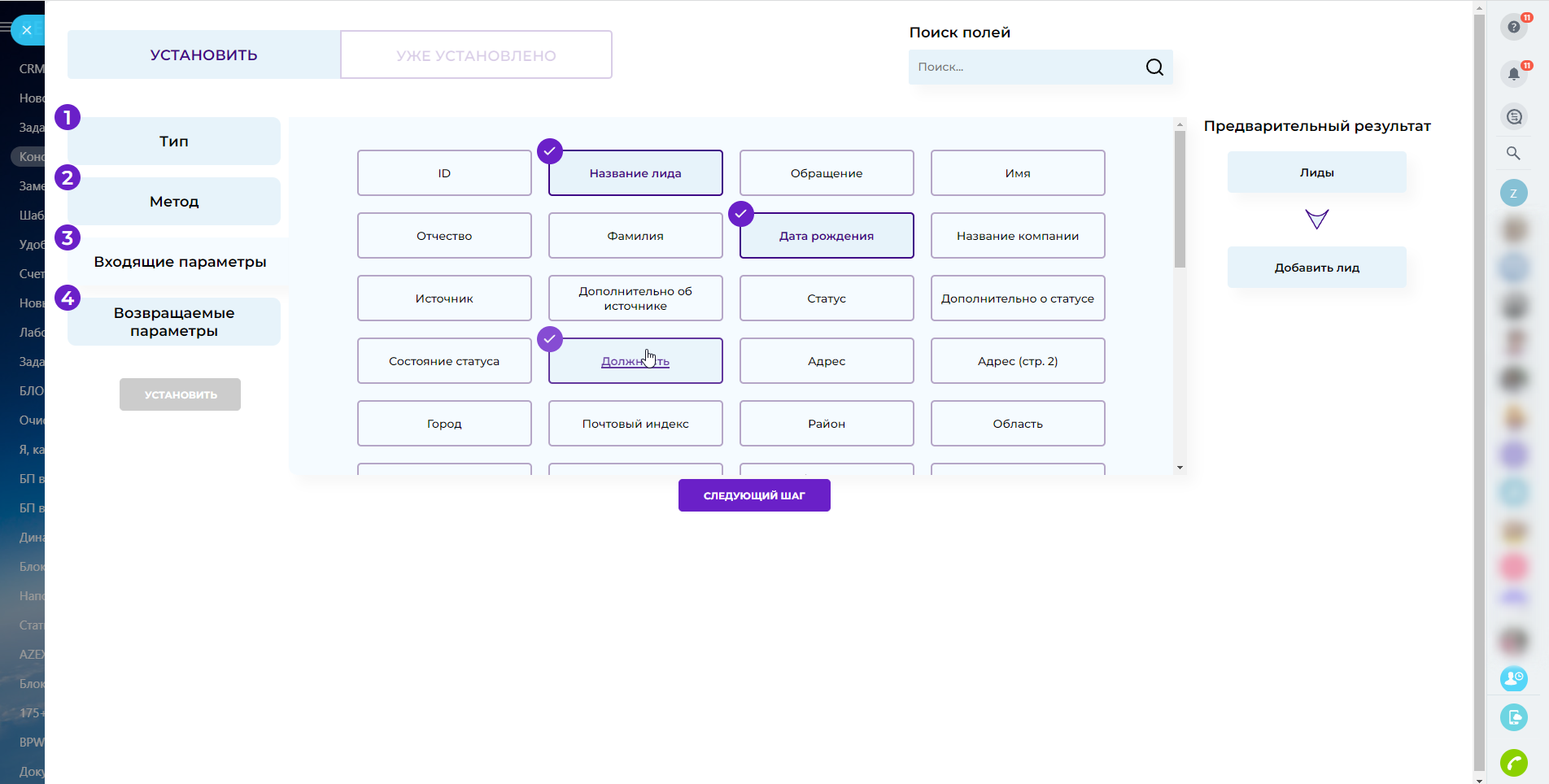This screenshot has height=784, width=1549.
Task: Click the magnifier icon in field search
Action: pyautogui.click(x=1154, y=68)
